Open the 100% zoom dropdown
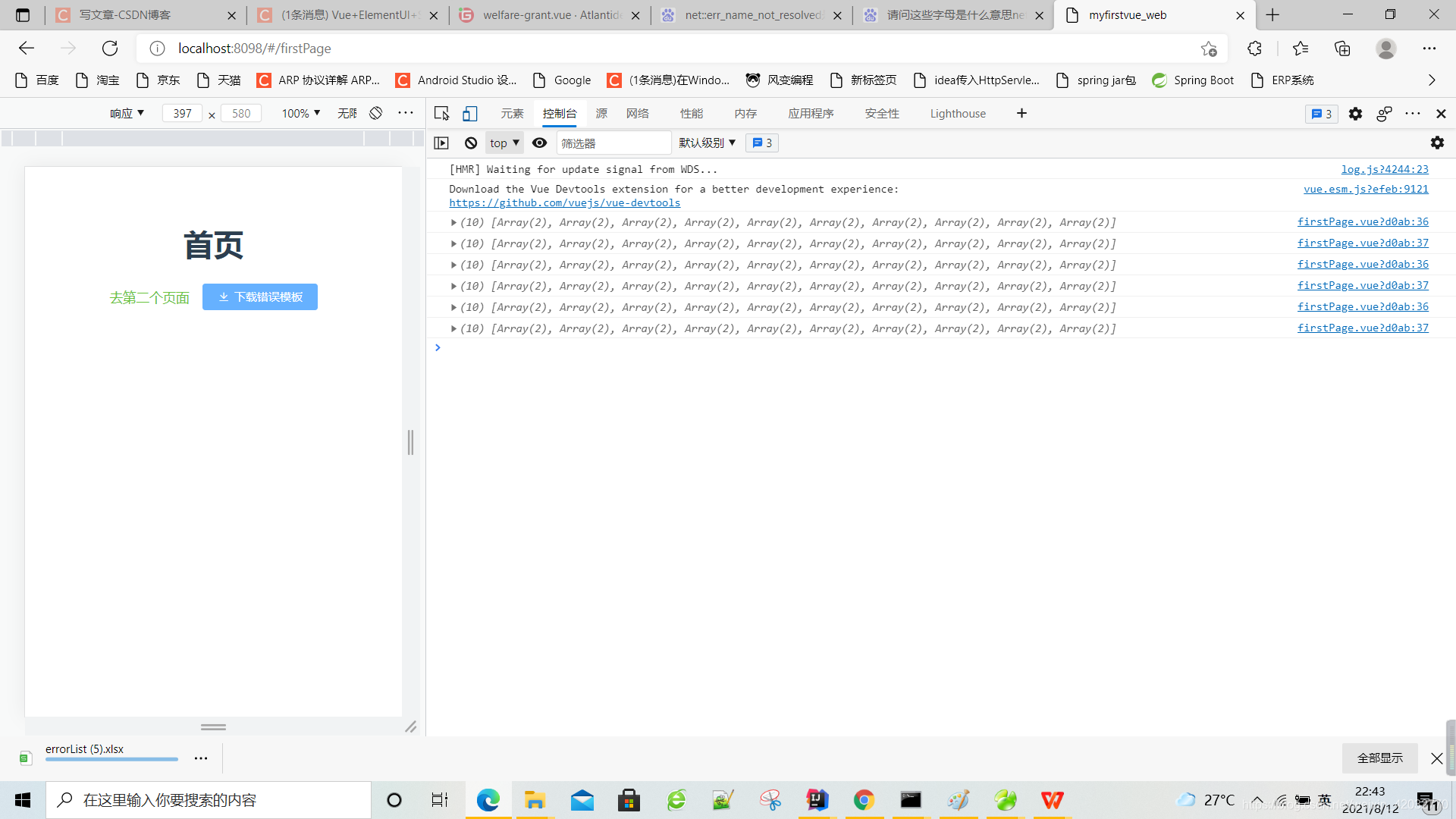The image size is (1456, 819). pos(301,113)
